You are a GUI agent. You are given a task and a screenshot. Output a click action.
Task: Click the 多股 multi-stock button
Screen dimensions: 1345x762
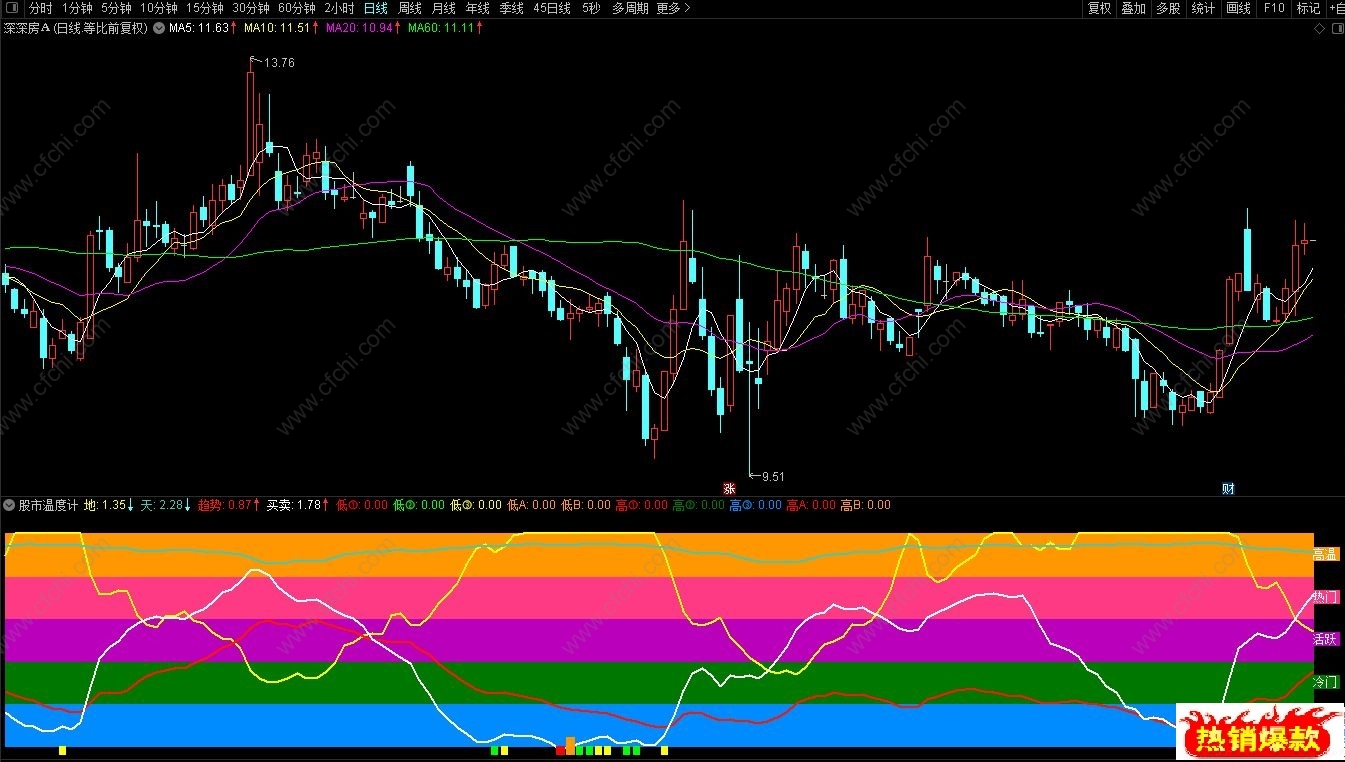point(1168,8)
